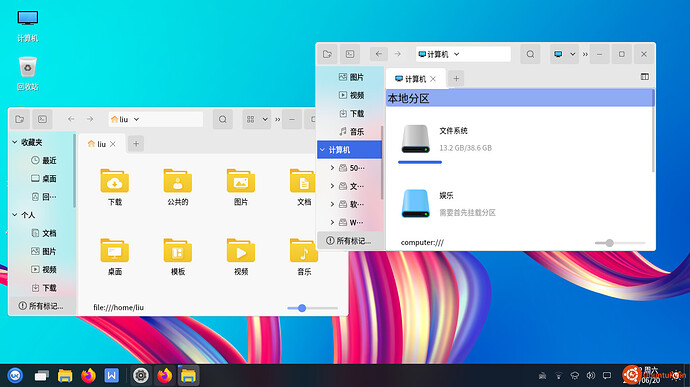Screen dimensions: 690x387
Task: Click view mode icon in 计算机 window
Action: coord(558,54)
